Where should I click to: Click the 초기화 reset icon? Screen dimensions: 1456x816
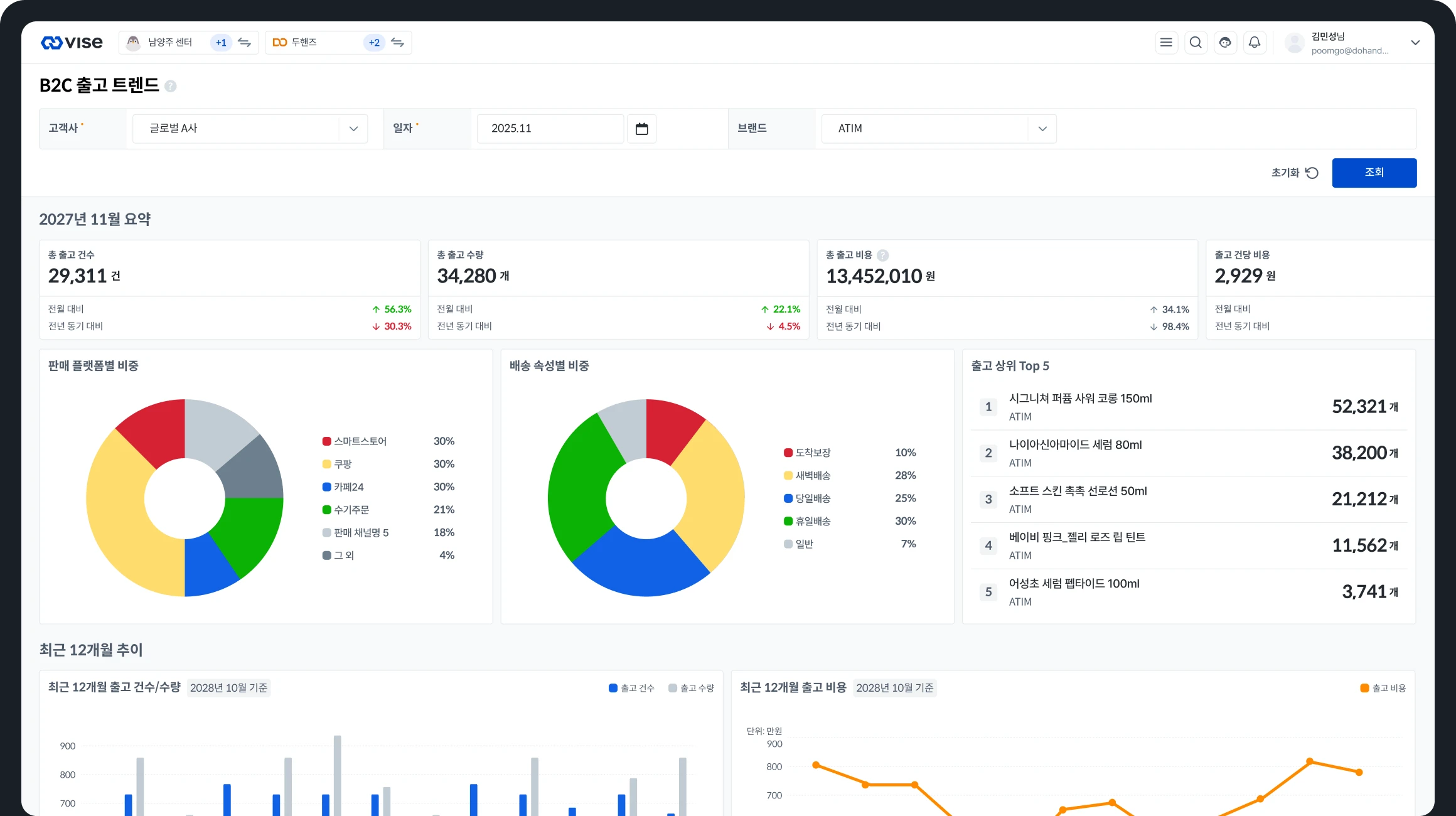(1312, 173)
